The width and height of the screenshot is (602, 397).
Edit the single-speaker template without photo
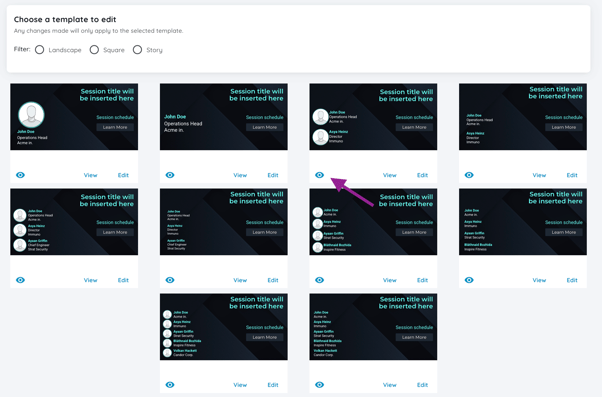273,175
